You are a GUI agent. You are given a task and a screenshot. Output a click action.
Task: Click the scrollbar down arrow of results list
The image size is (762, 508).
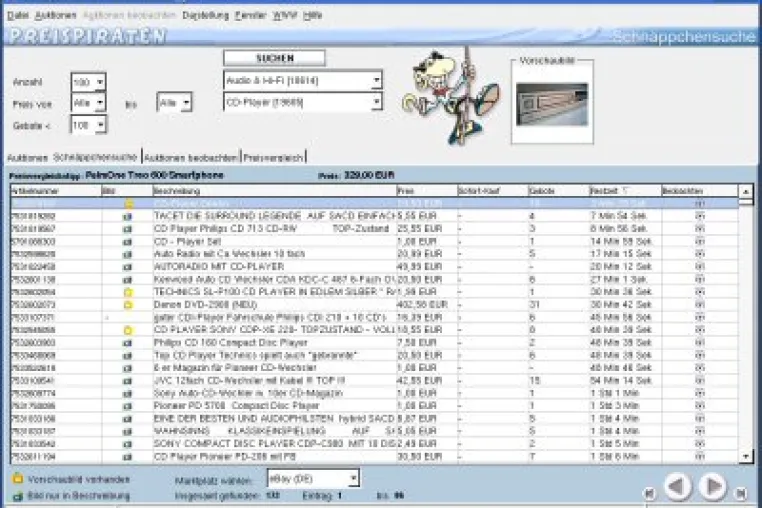746,456
